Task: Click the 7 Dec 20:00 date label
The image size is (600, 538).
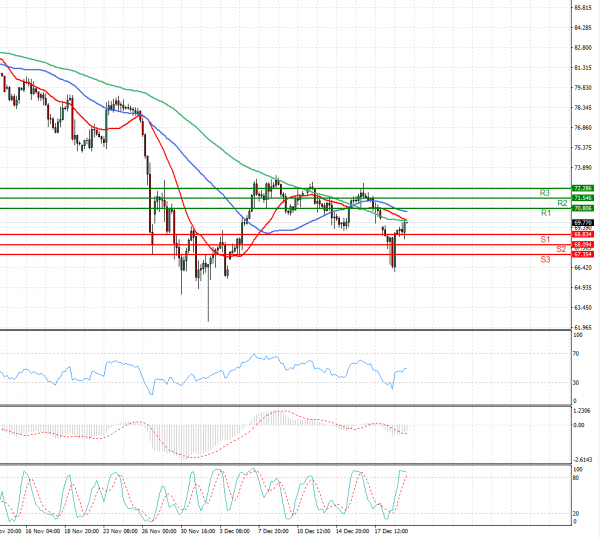Action: tap(273, 531)
